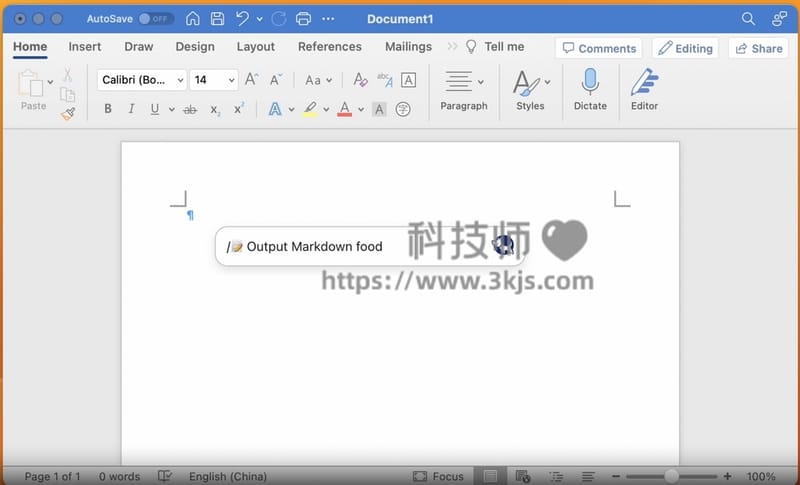The image size is (800, 485).
Task: Apply yellow text highlight color
Action: [310, 109]
